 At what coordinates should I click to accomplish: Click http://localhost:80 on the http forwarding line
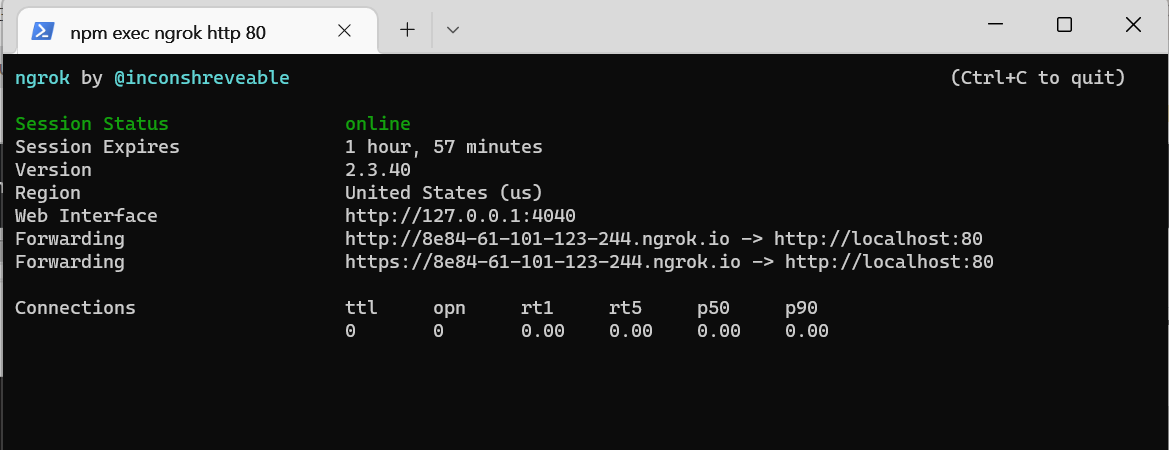[x=878, y=239]
